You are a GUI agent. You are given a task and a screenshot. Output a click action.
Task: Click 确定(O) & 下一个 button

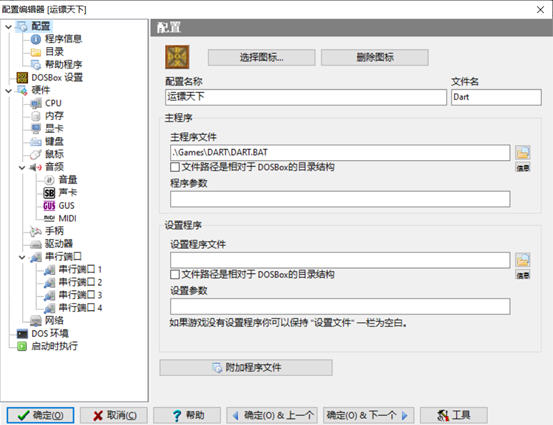coord(369,415)
